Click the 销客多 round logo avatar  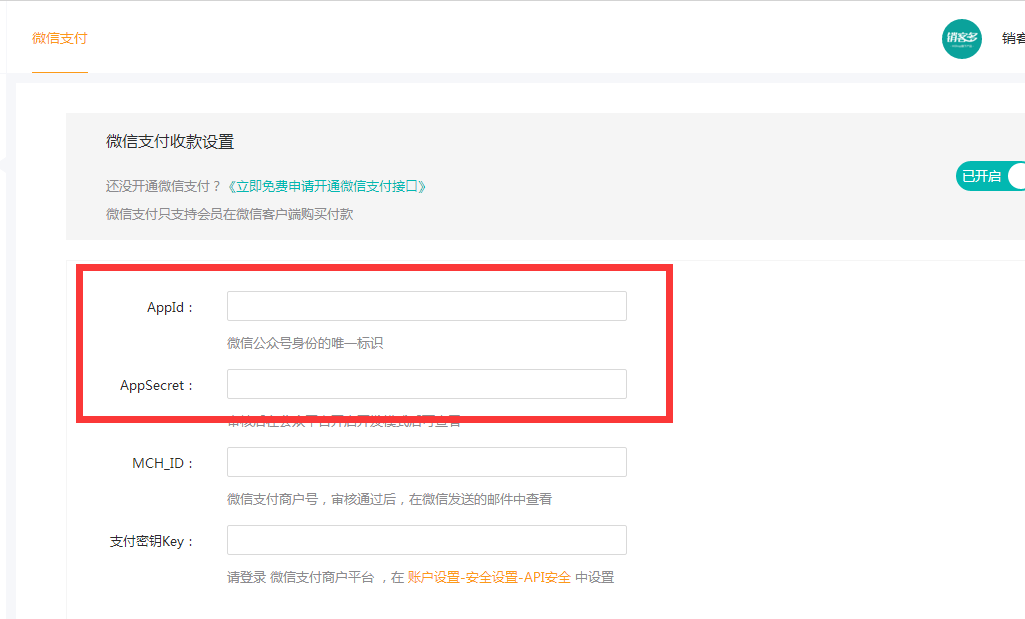pyautogui.click(x=962, y=39)
